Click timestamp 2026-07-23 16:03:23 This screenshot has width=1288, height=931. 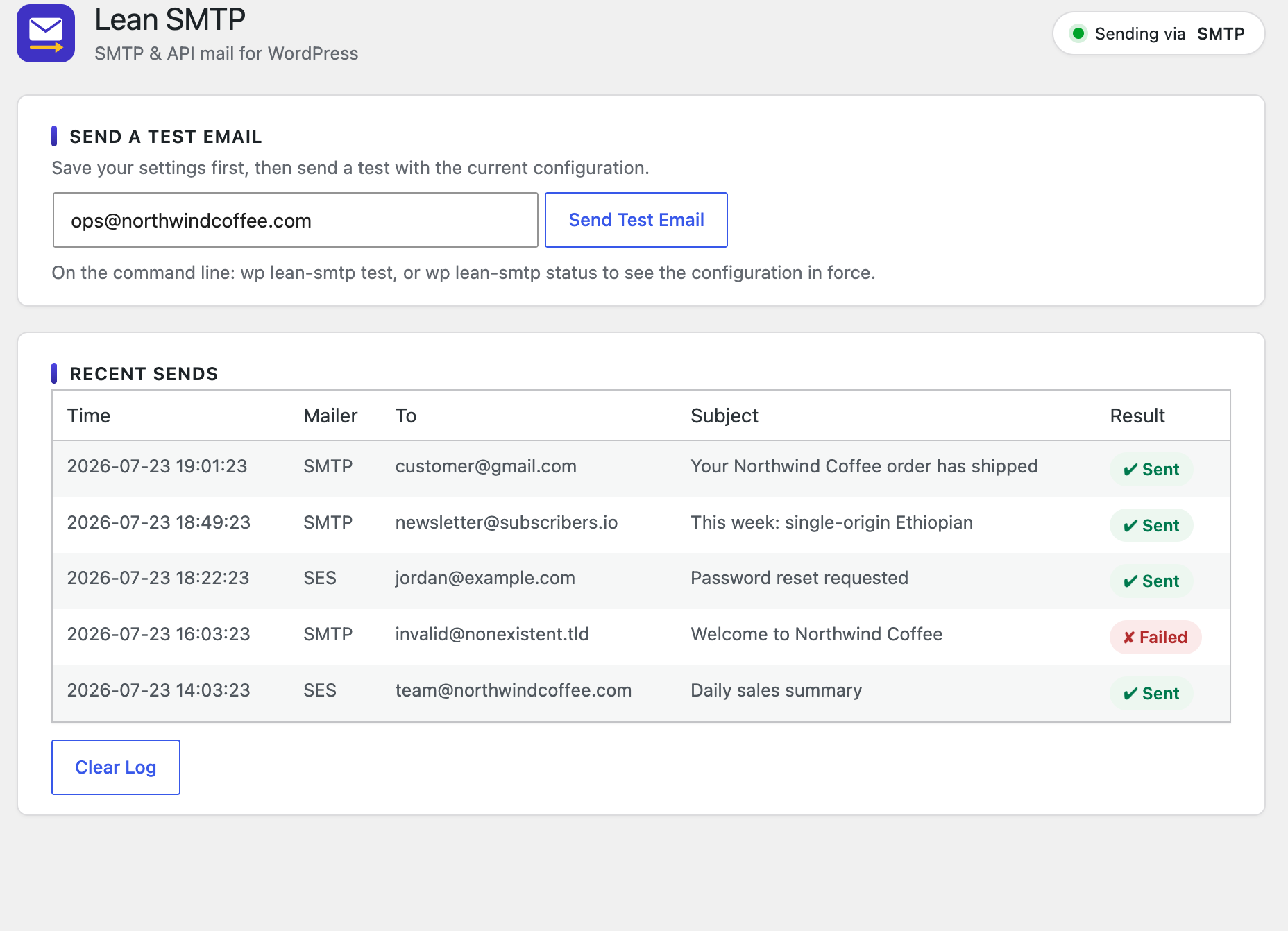coord(159,634)
